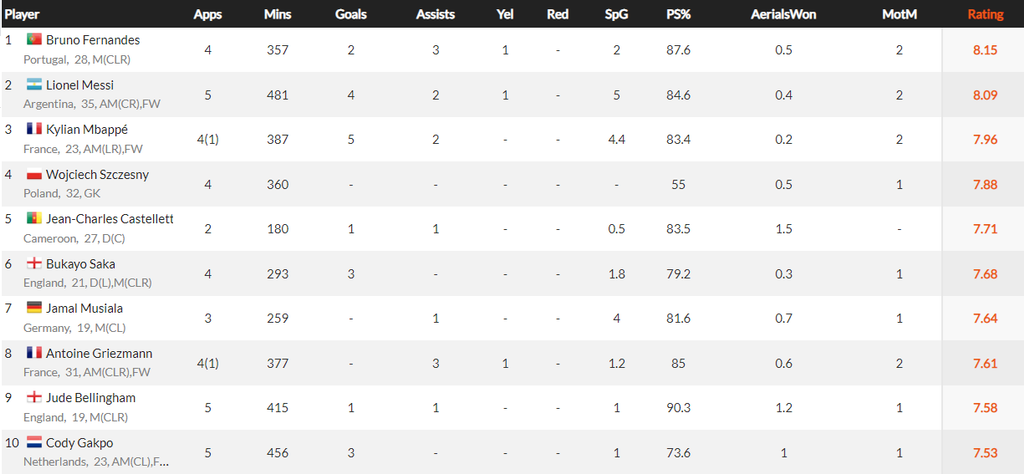Click the England flag beside Bukayo Saka
Viewport: 1024px width, 474px height.
(x=33, y=264)
